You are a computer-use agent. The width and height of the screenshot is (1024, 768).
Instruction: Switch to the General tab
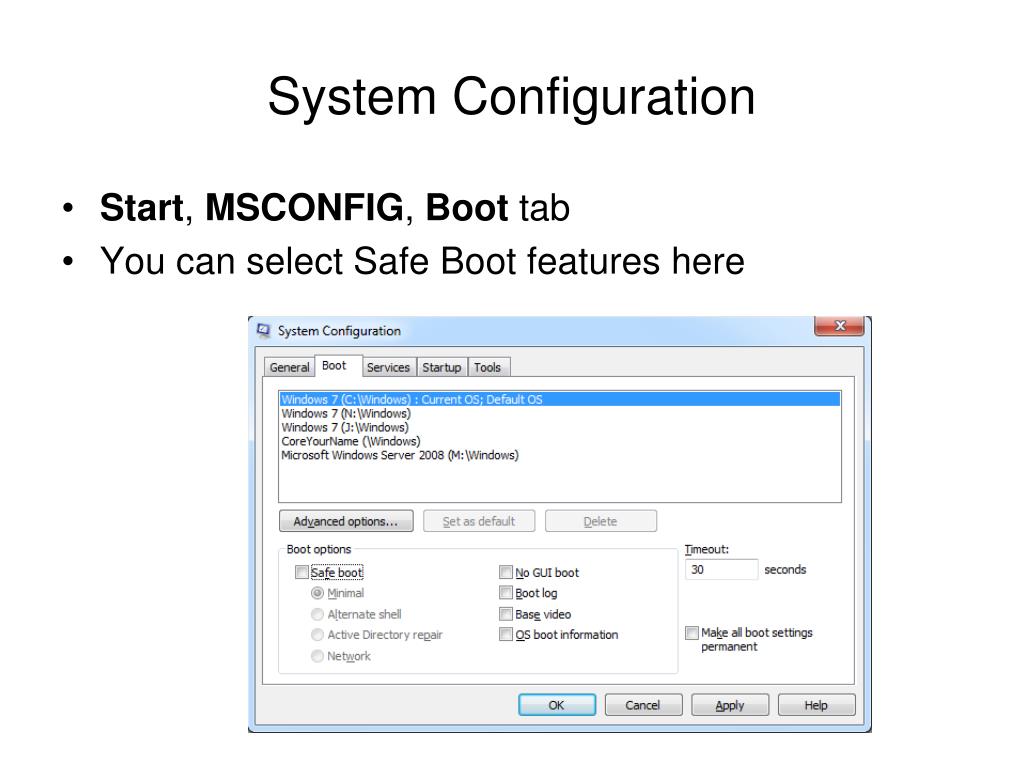tap(289, 367)
